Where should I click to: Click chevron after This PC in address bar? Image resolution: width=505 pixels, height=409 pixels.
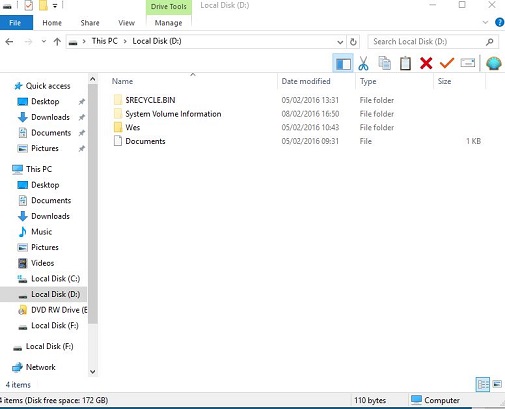(125, 41)
